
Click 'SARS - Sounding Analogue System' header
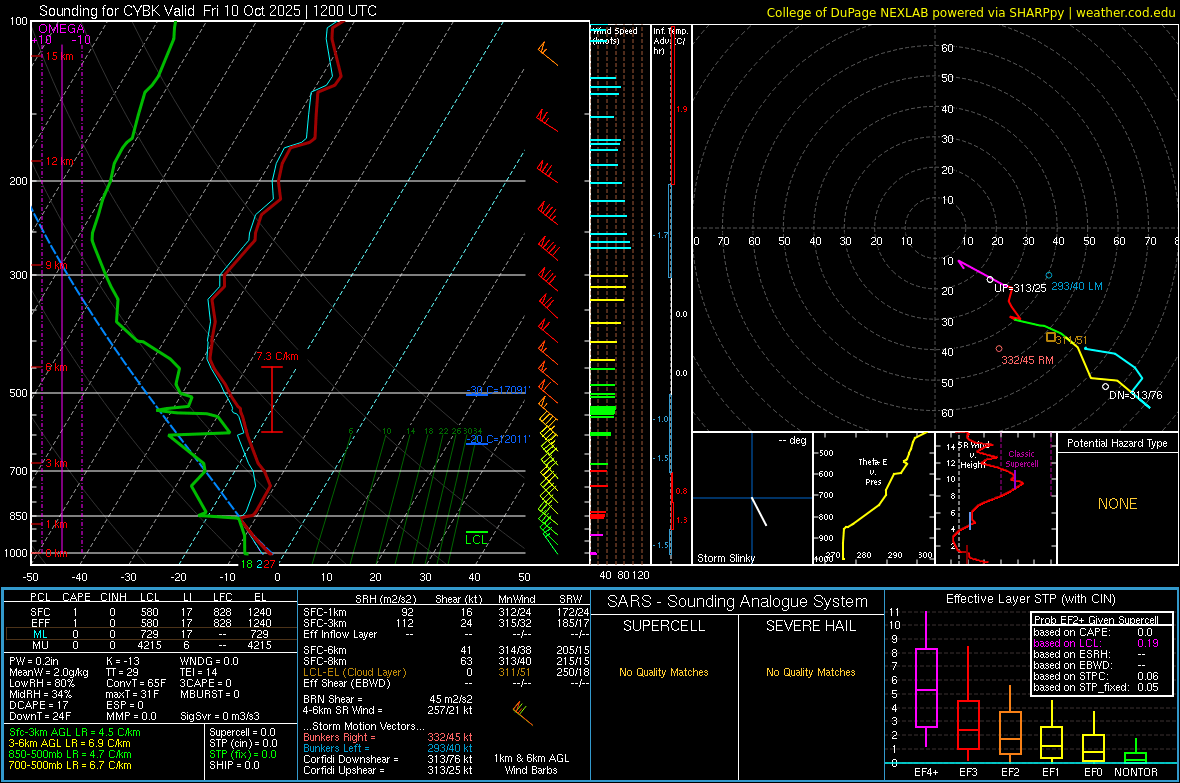coord(738,602)
